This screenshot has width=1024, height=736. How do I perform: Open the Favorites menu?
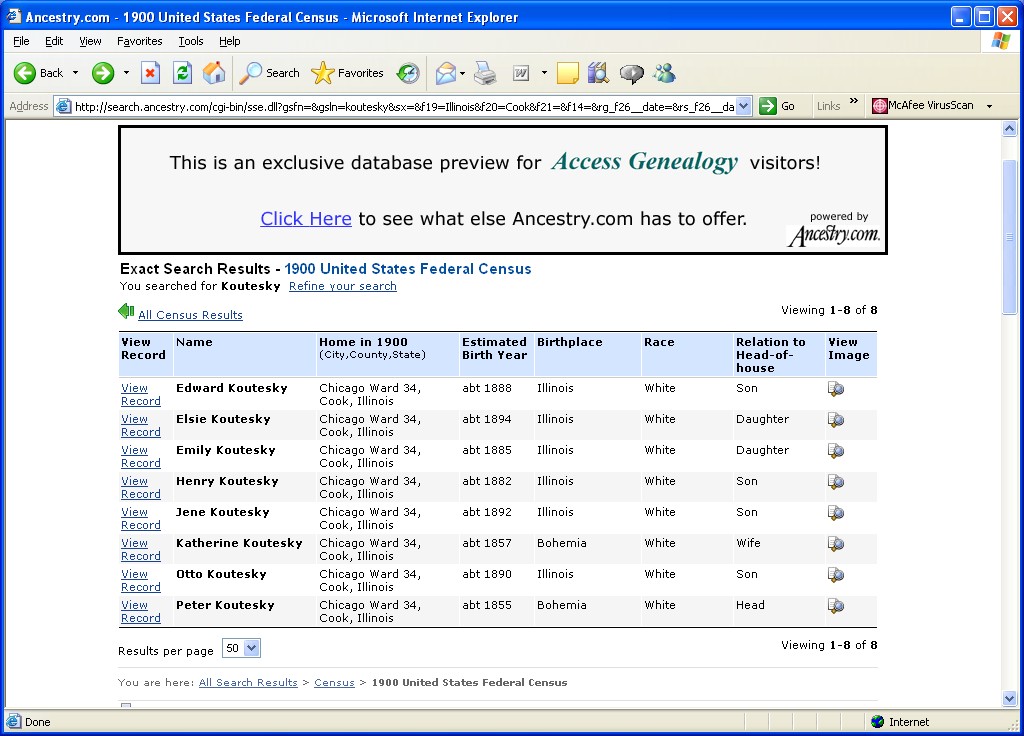pyautogui.click(x=140, y=41)
